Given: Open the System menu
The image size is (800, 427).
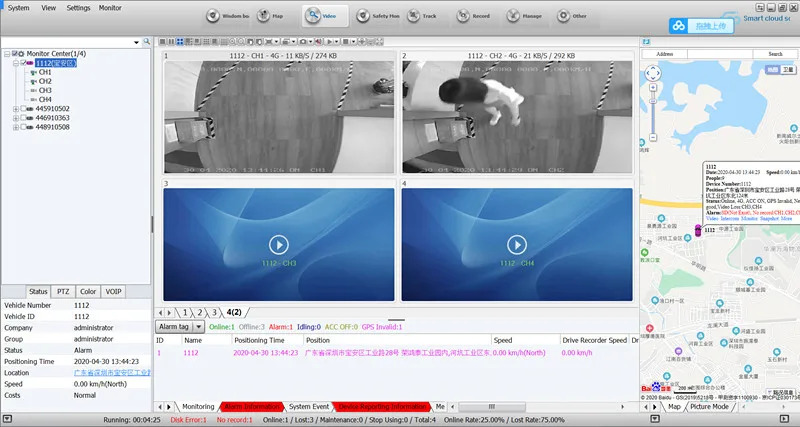Looking at the screenshot, I should click(18, 8).
